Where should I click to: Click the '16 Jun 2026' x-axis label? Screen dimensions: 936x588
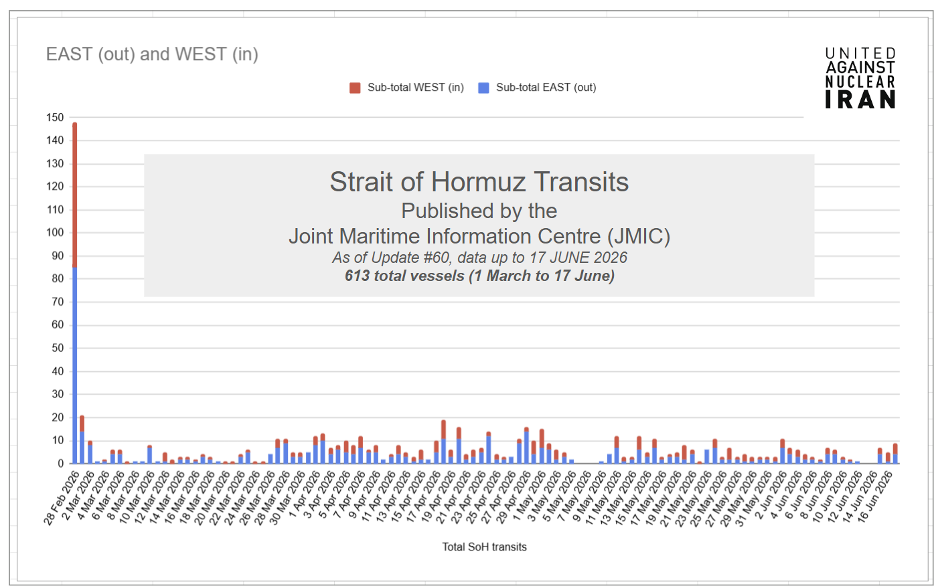[873, 497]
